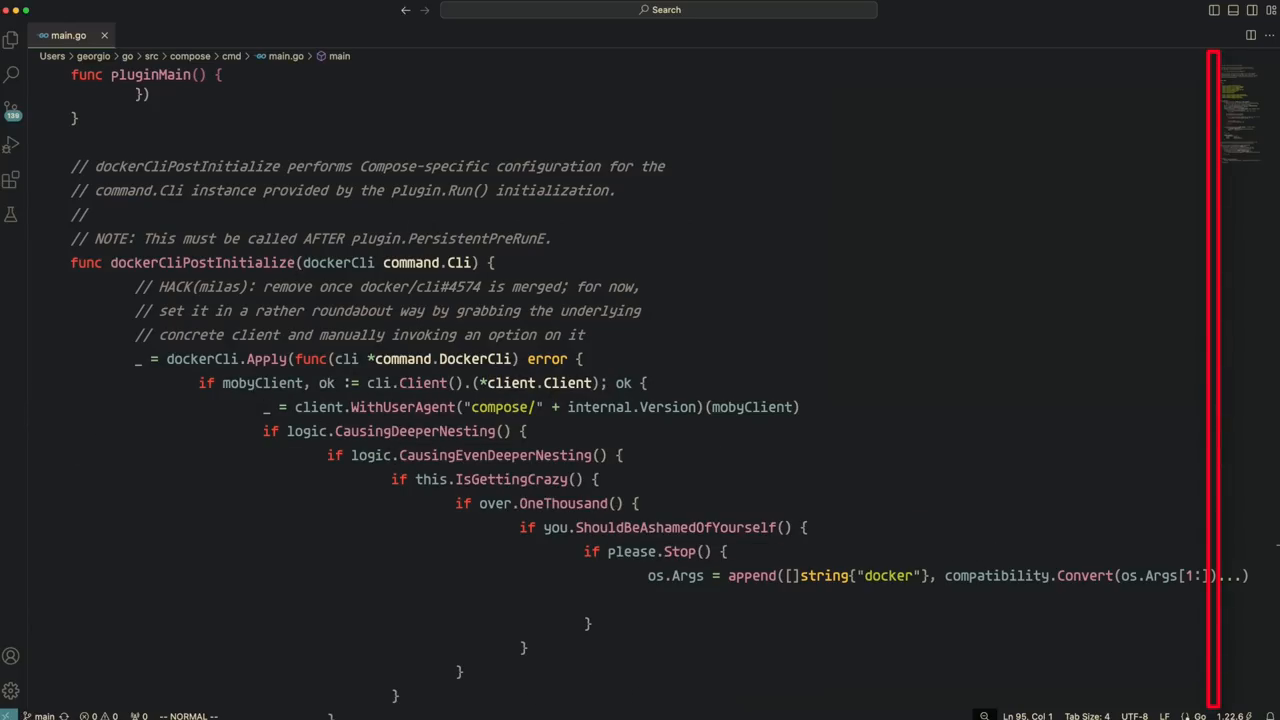Go back with the left arrow
Viewport: 1280px width, 720px height.
click(405, 10)
